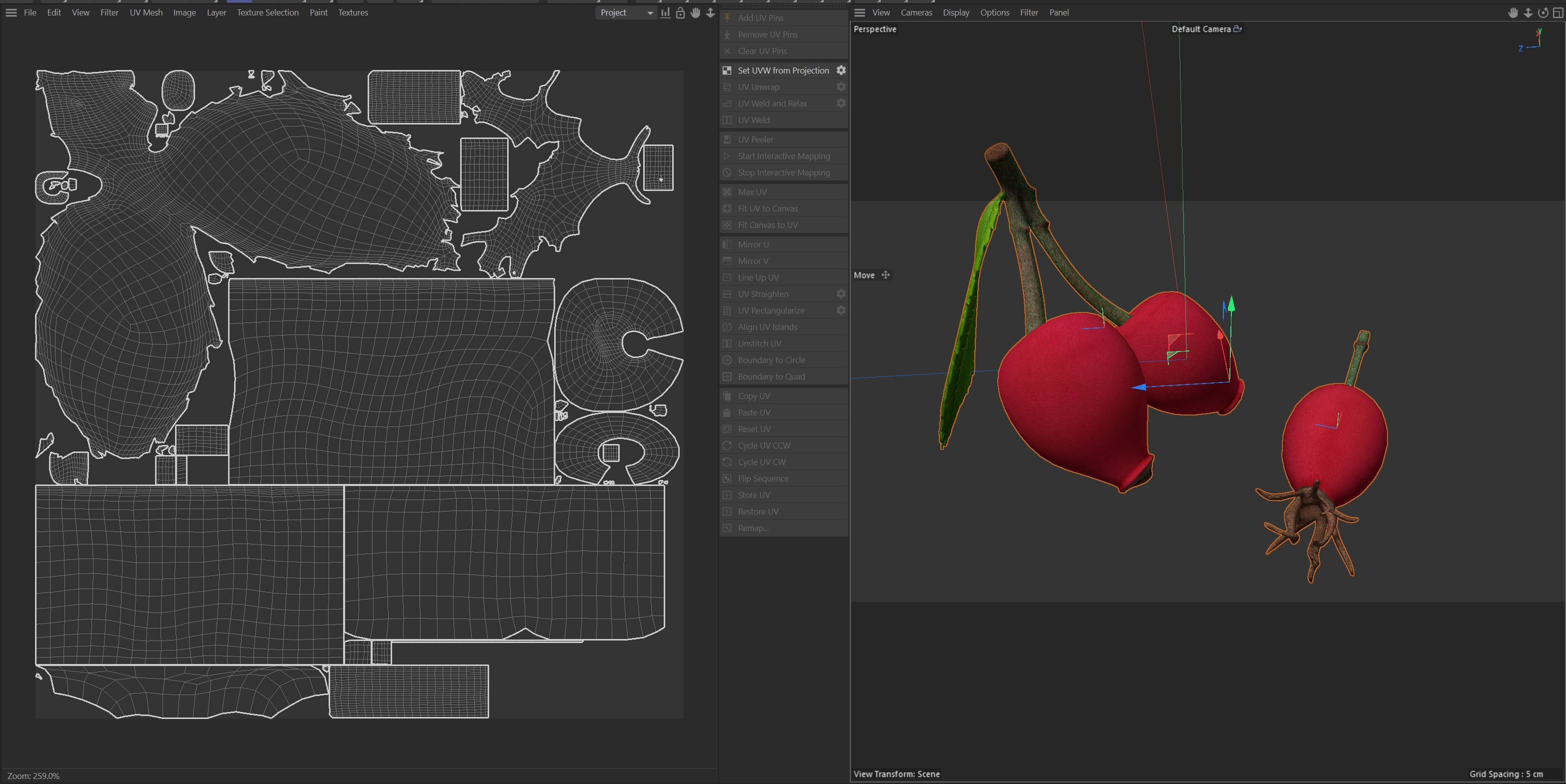Click the UV Unwrap settings gear

tap(841, 87)
